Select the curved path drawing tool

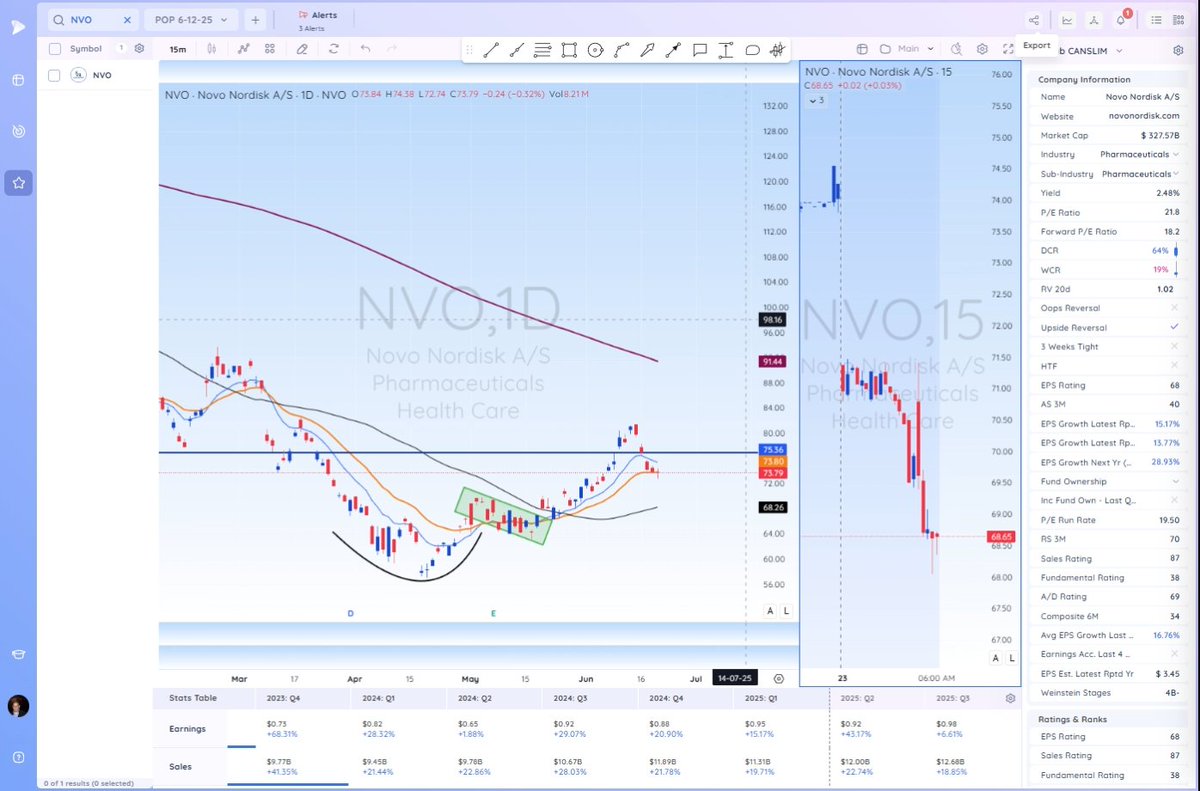pyautogui.click(x=621, y=49)
